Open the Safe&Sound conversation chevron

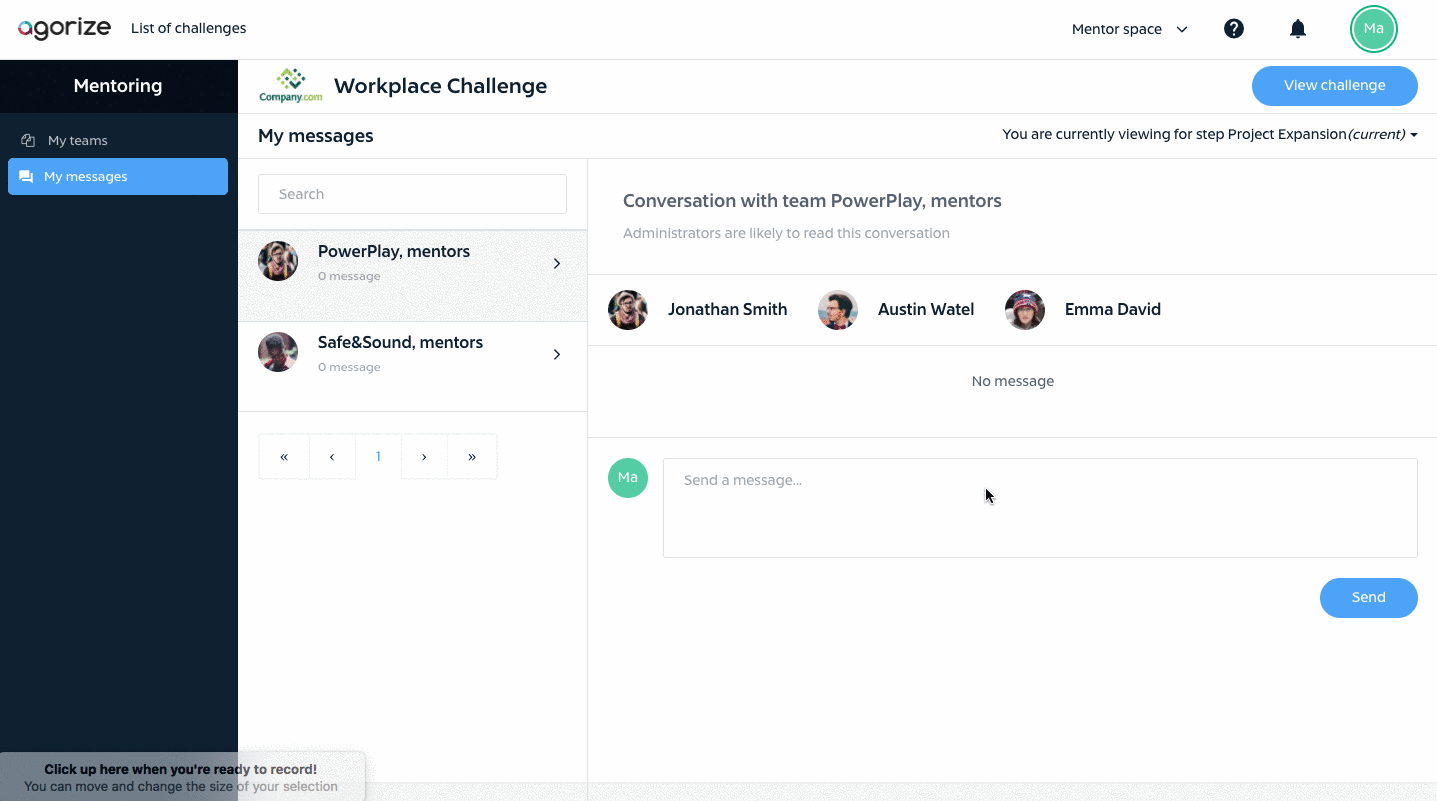tap(557, 355)
